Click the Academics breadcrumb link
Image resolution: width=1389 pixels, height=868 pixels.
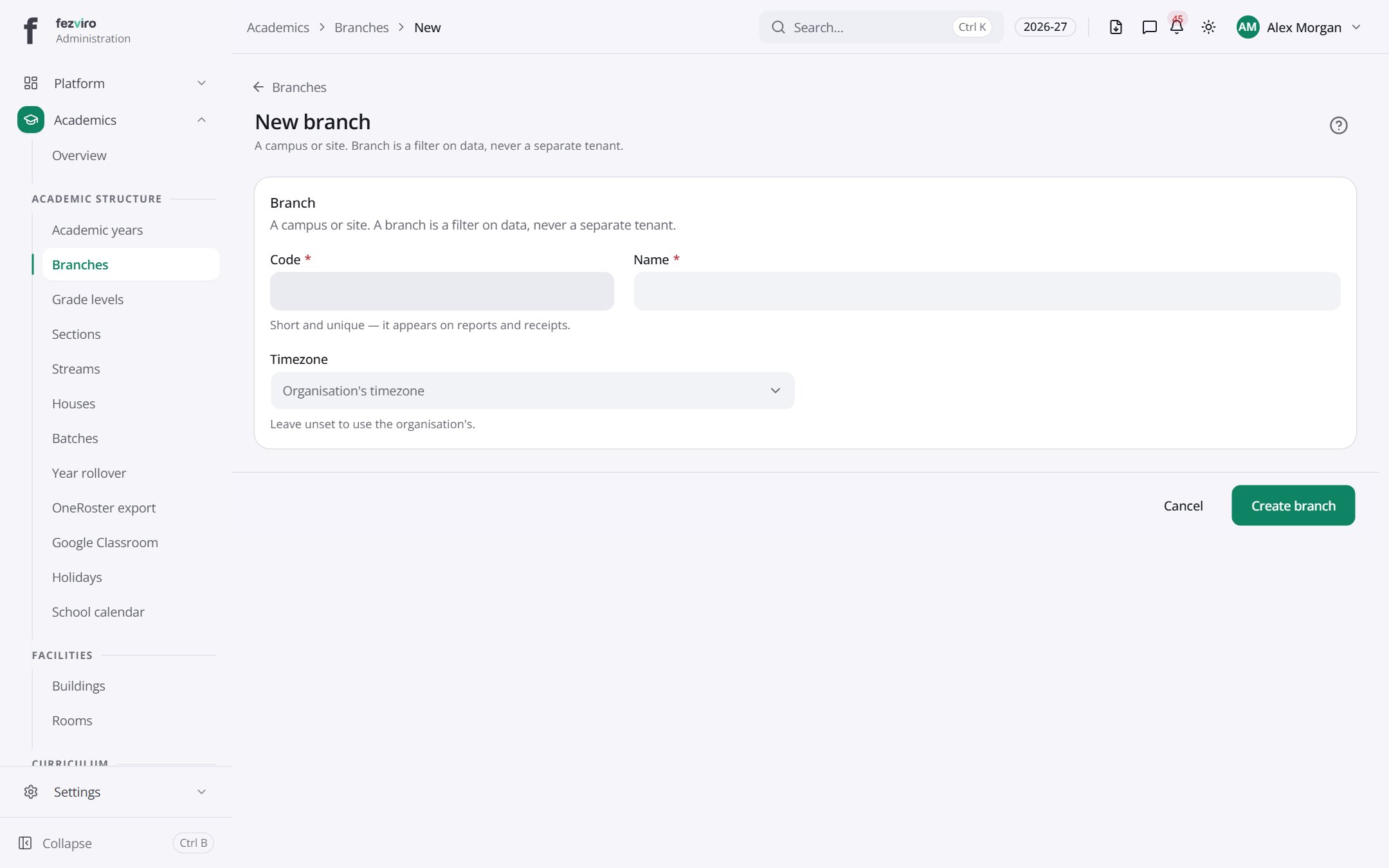[278, 27]
